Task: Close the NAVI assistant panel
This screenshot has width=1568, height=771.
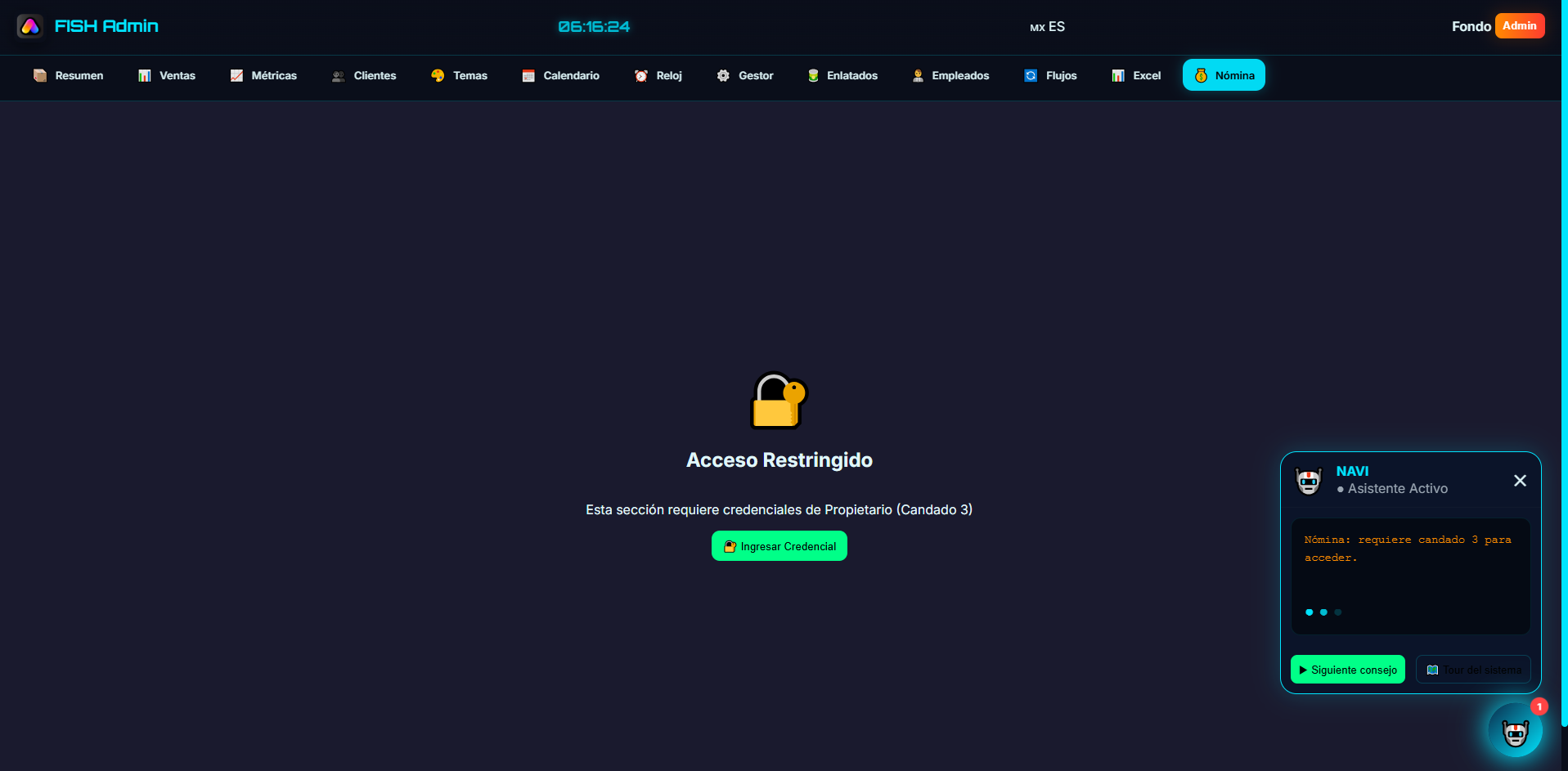Action: 1520,481
